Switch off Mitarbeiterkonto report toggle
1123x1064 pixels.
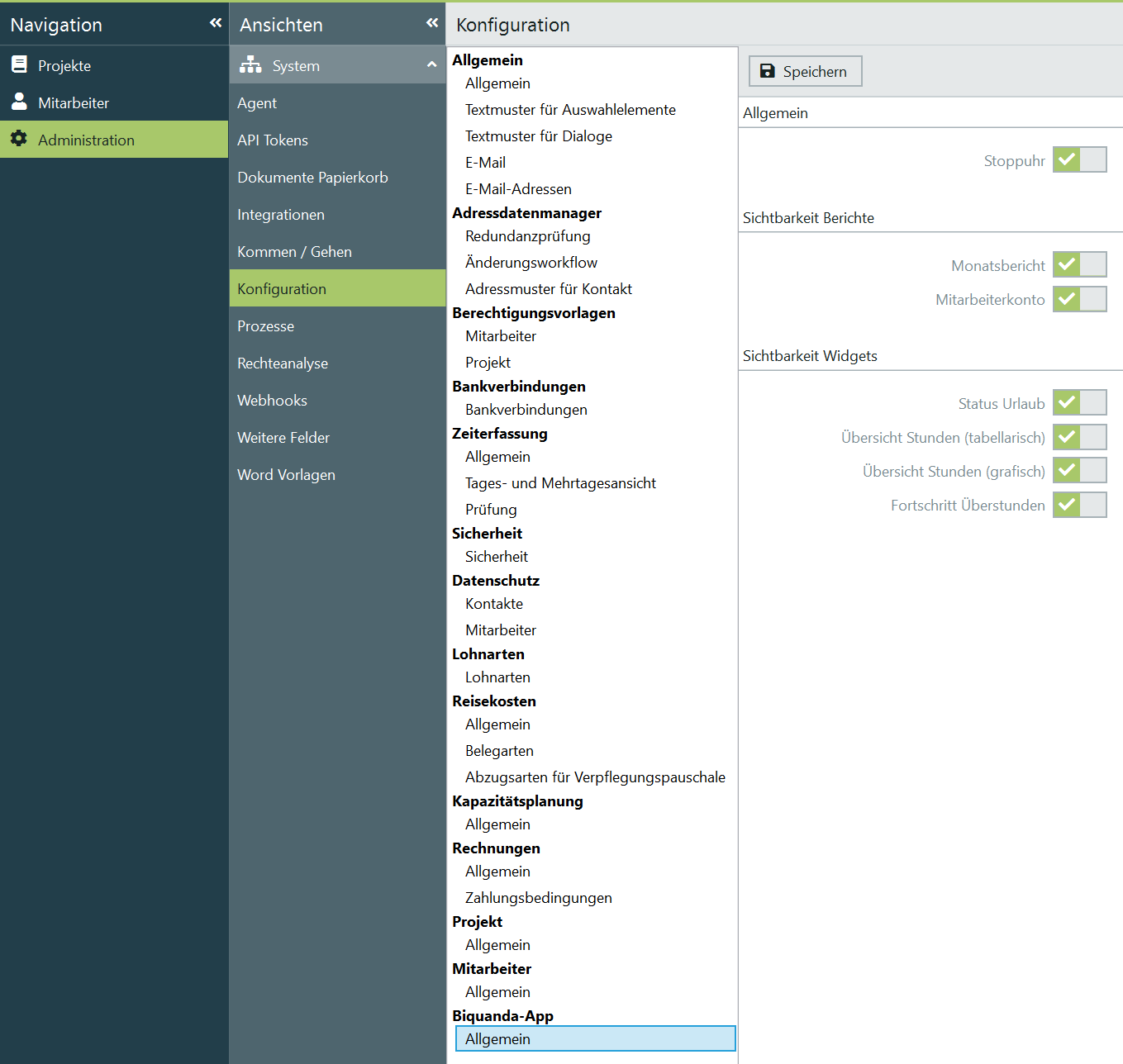click(x=1079, y=299)
